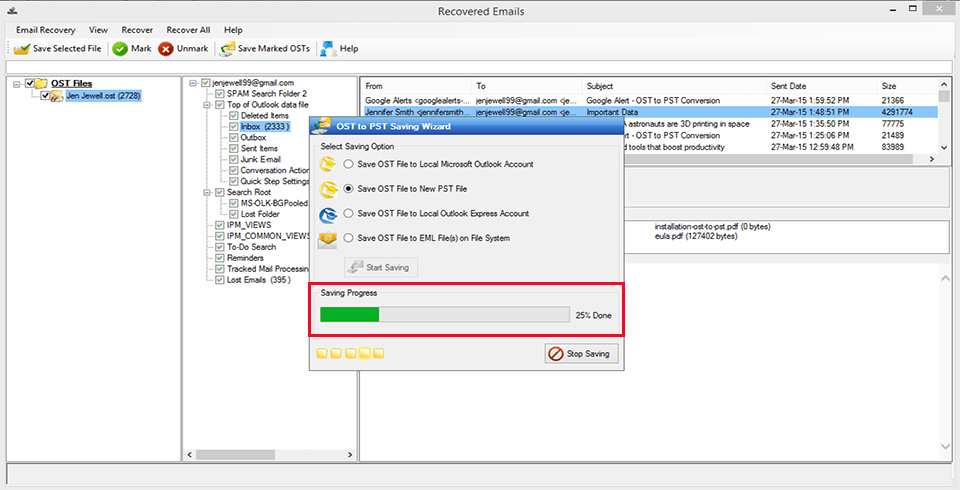Select the Lost Folder tree item
The width and height of the screenshot is (960, 490).
tap(260, 214)
